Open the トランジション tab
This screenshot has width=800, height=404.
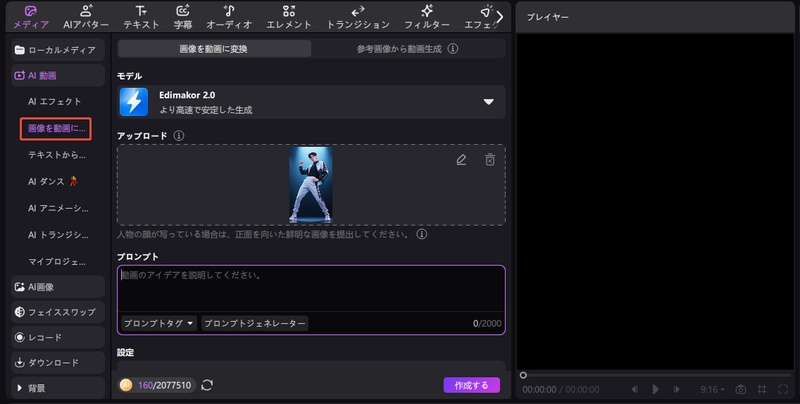click(x=358, y=17)
